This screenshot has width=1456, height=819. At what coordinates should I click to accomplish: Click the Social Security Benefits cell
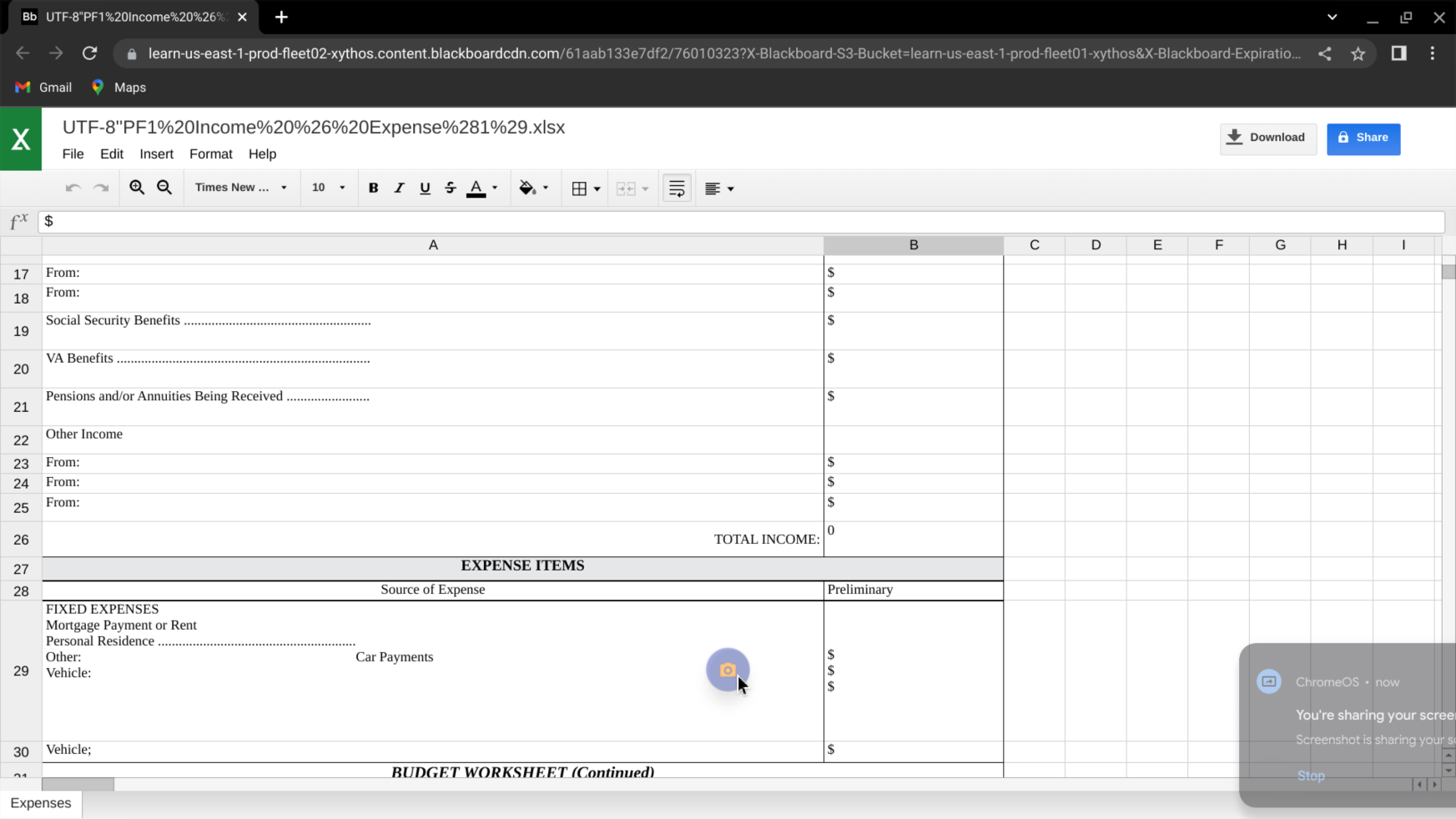click(x=433, y=331)
